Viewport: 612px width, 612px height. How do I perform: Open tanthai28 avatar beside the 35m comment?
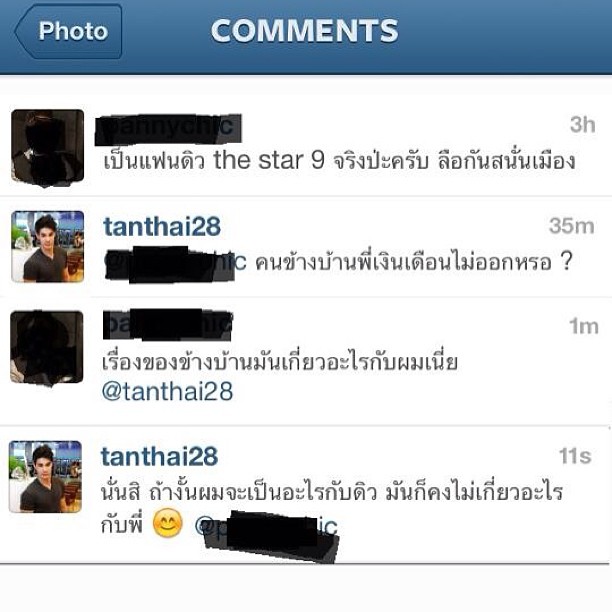click(x=48, y=246)
